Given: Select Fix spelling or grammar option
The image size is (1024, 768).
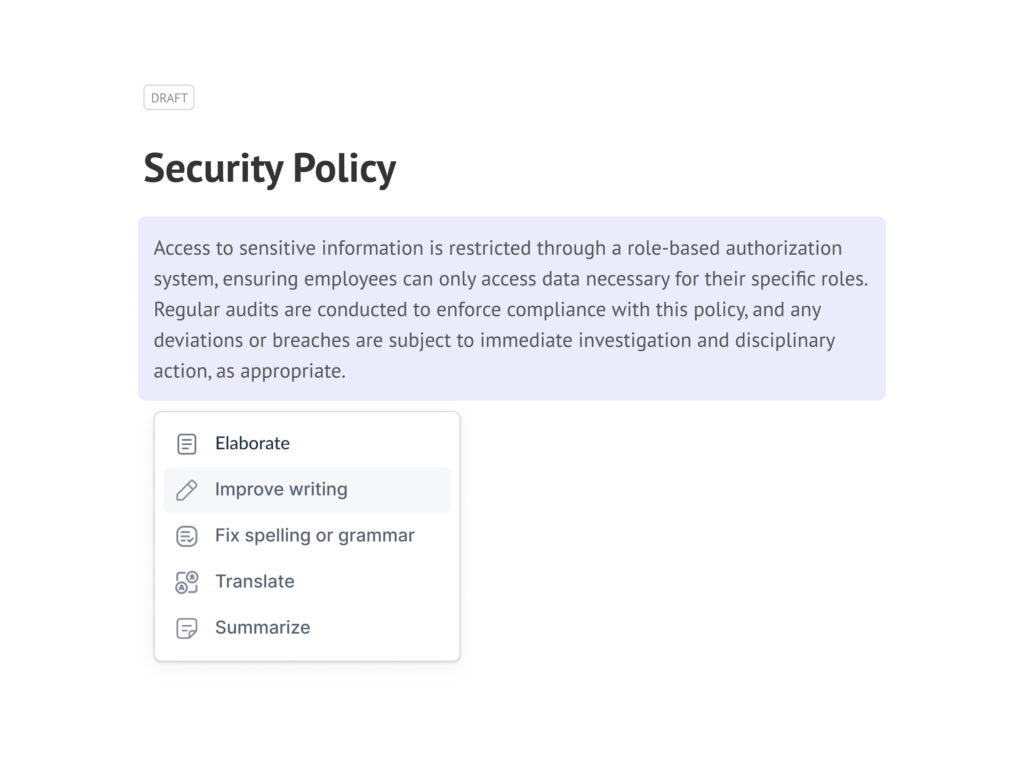Looking at the screenshot, I should tap(307, 536).
